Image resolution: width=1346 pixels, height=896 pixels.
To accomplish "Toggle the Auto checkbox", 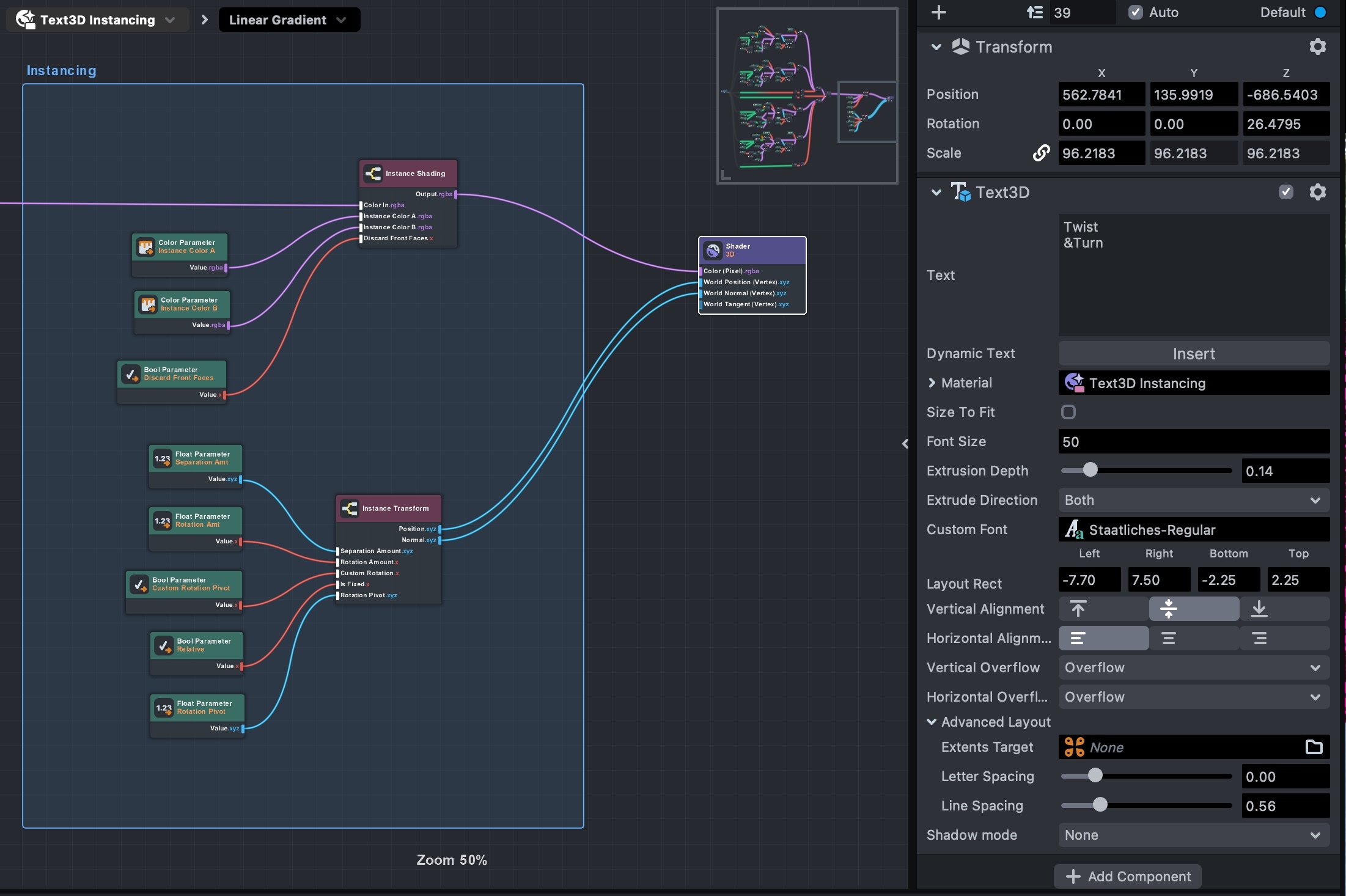I will [x=1135, y=12].
